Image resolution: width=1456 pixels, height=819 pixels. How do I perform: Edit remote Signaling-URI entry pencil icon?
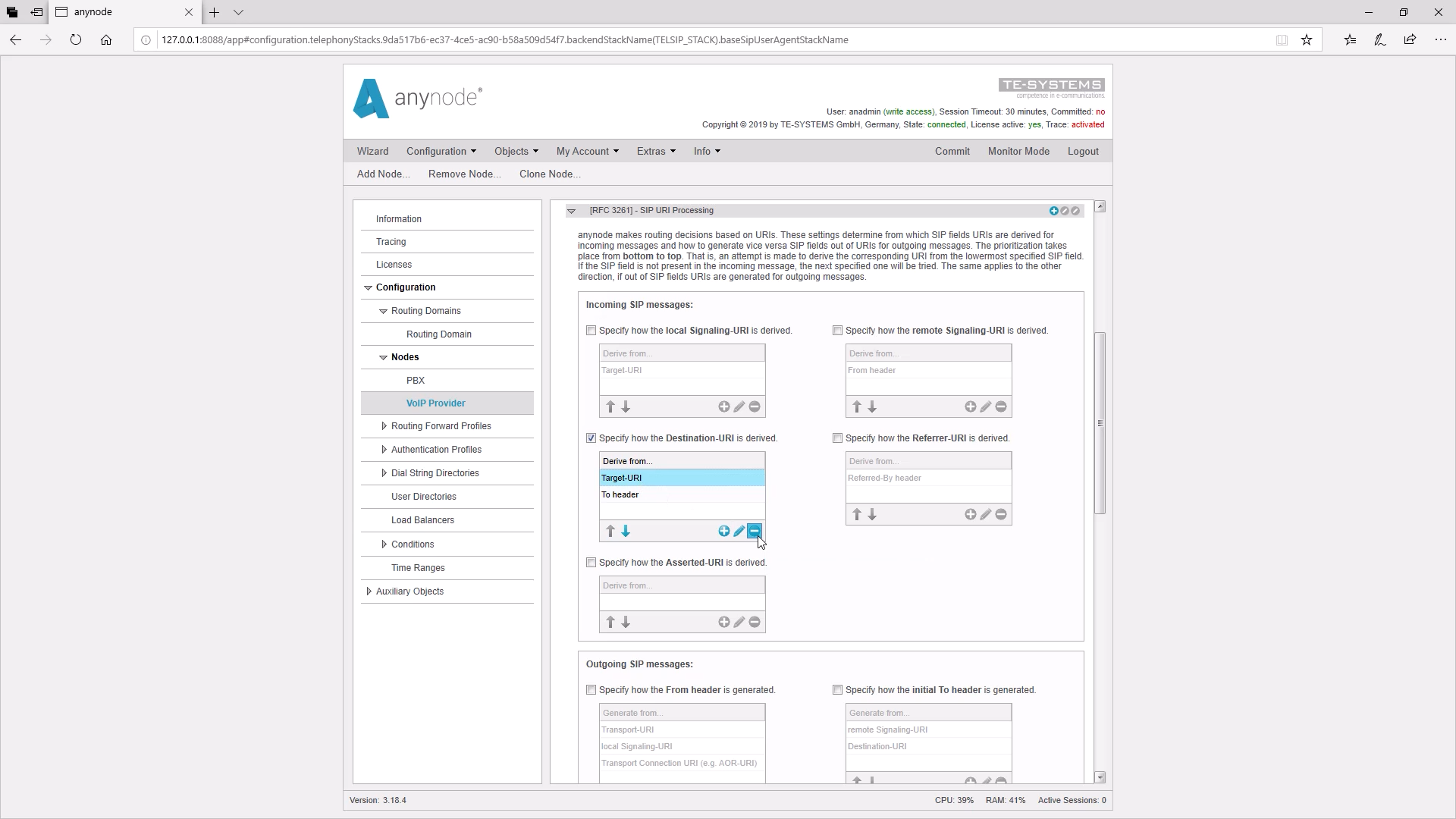point(985,407)
